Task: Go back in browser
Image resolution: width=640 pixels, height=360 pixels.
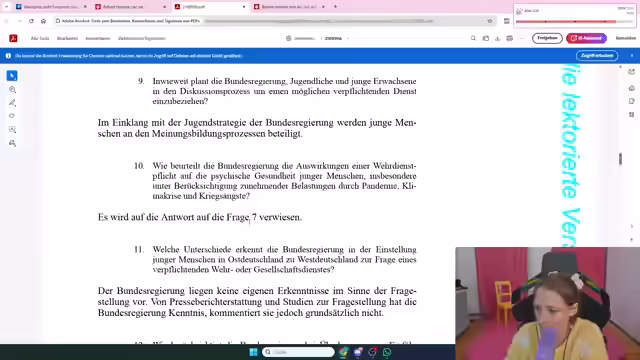Action: [x=7, y=21]
